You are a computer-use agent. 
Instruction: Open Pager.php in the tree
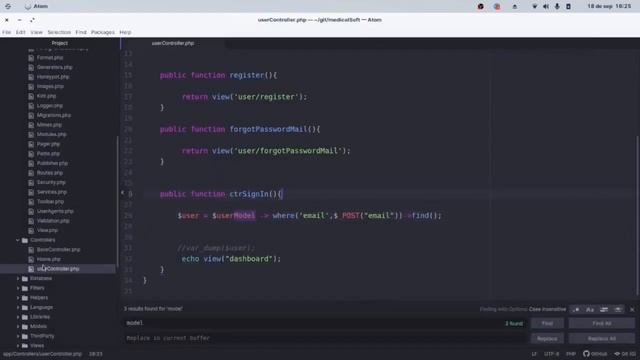[x=48, y=144]
